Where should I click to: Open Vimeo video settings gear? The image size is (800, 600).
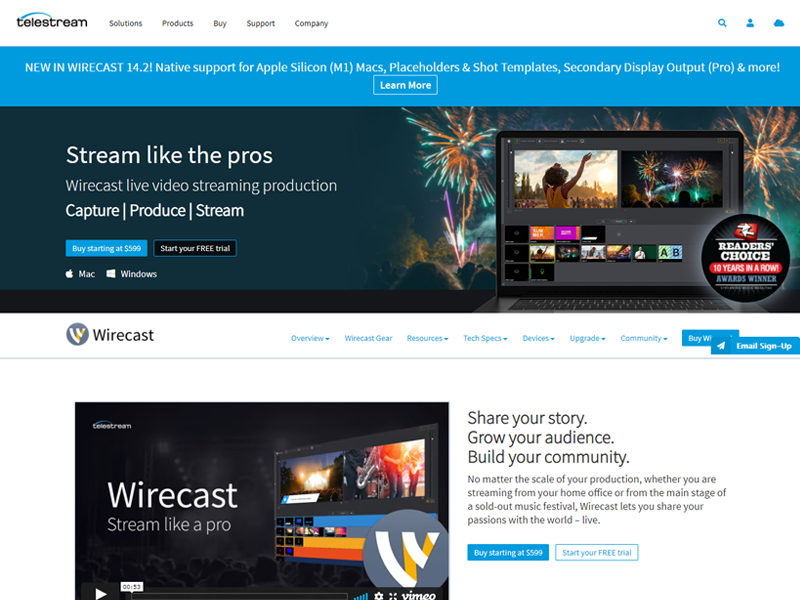point(379,595)
